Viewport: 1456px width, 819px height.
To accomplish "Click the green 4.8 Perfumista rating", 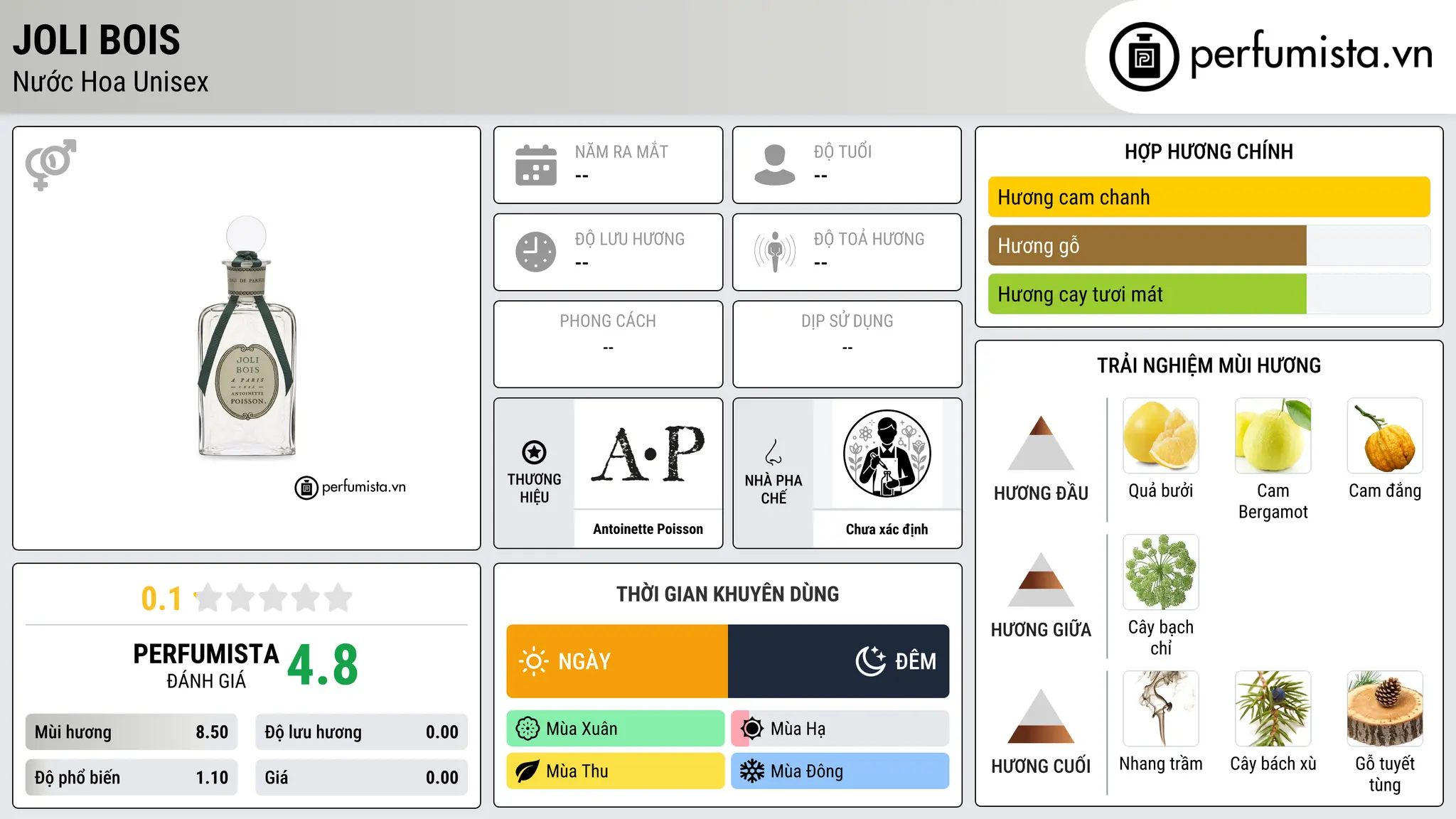I will (x=323, y=665).
